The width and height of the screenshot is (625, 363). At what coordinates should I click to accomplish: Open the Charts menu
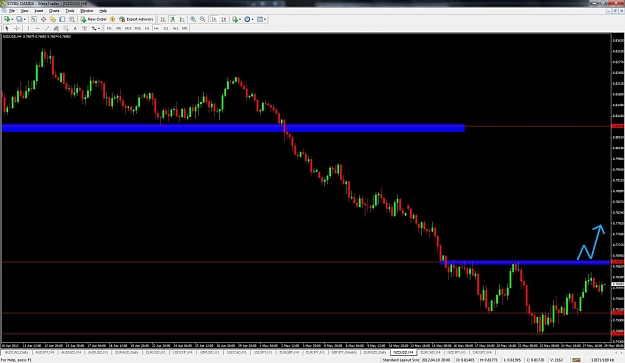click(54, 11)
